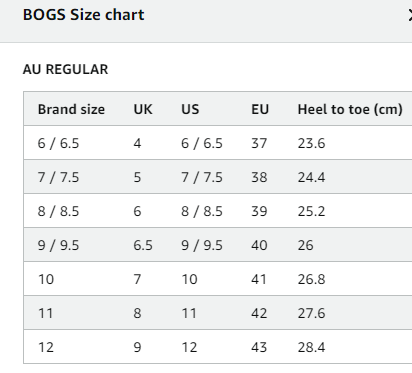Click the Brand size column header

point(71,109)
